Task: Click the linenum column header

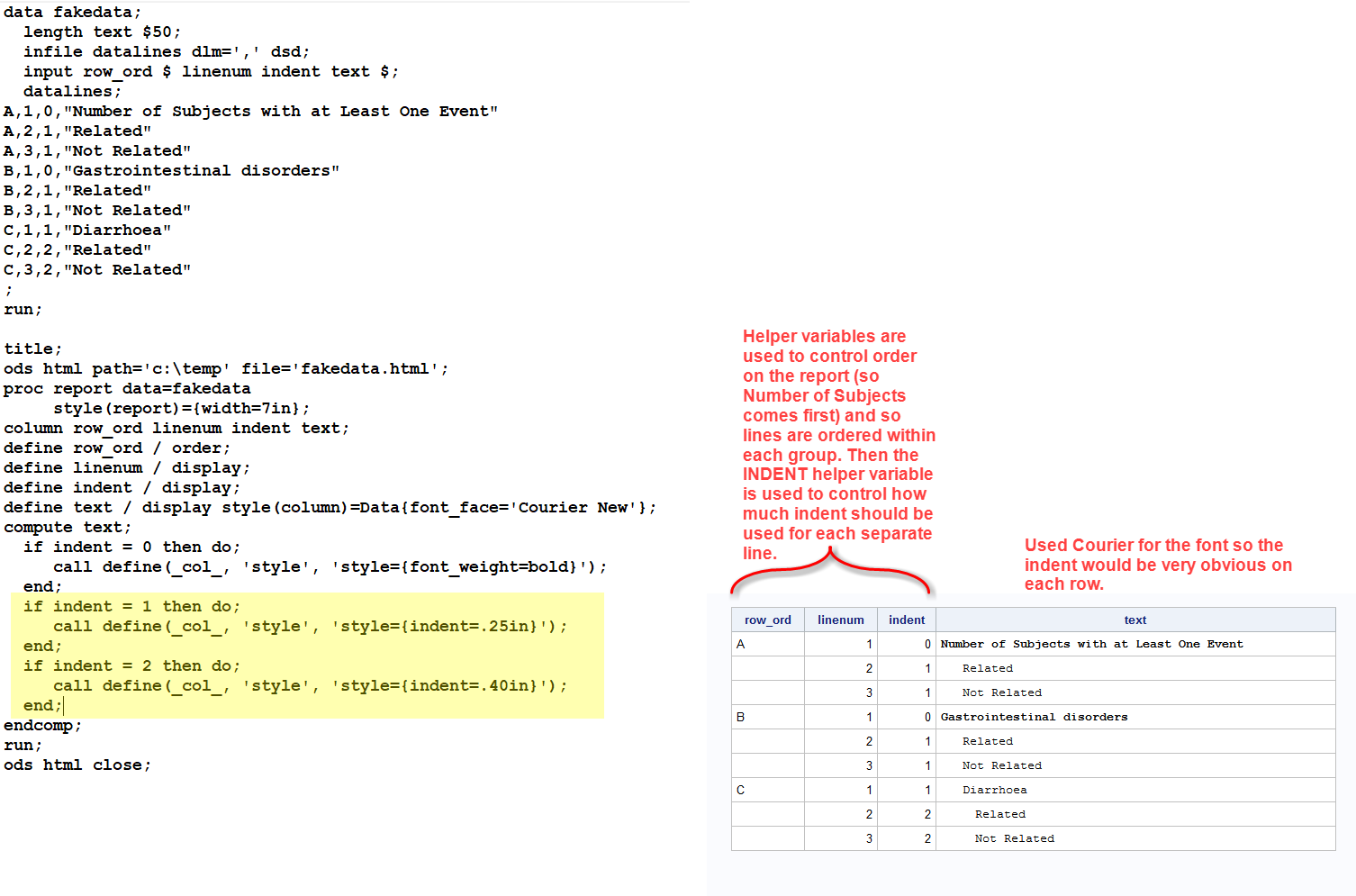Action: pyautogui.click(x=841, y=620)
